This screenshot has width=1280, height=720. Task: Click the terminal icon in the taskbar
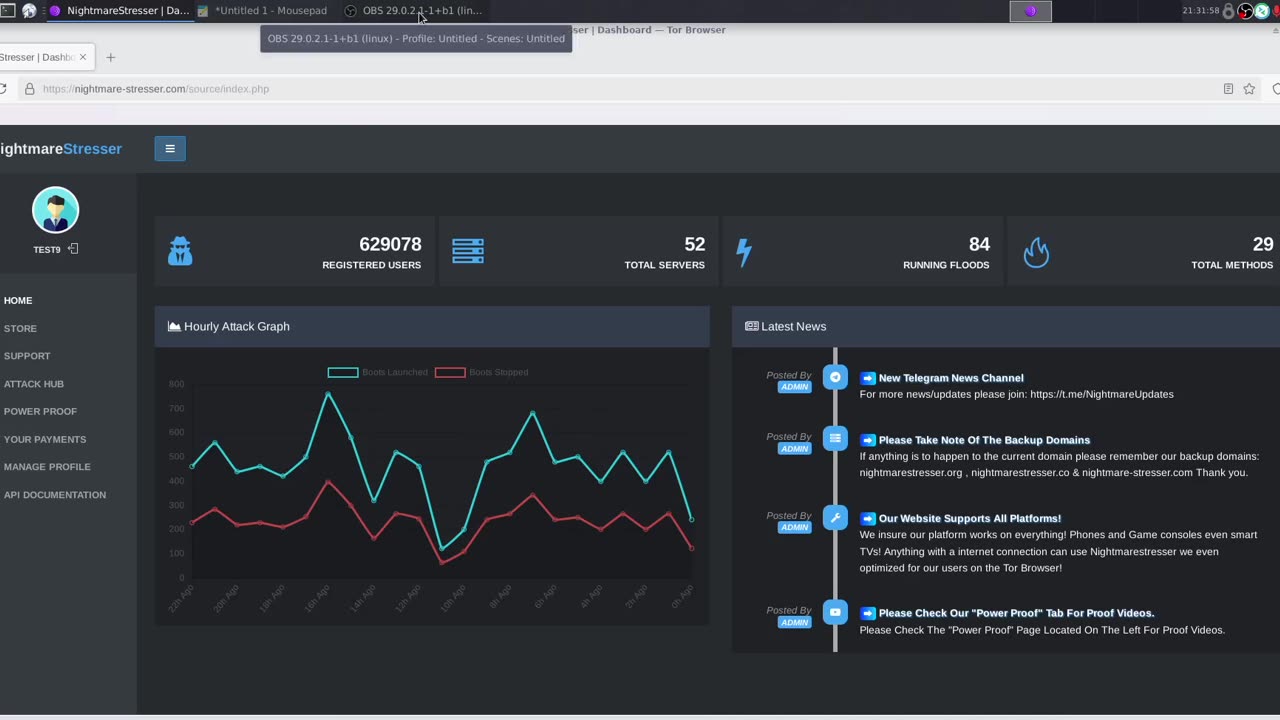[7, 11]
